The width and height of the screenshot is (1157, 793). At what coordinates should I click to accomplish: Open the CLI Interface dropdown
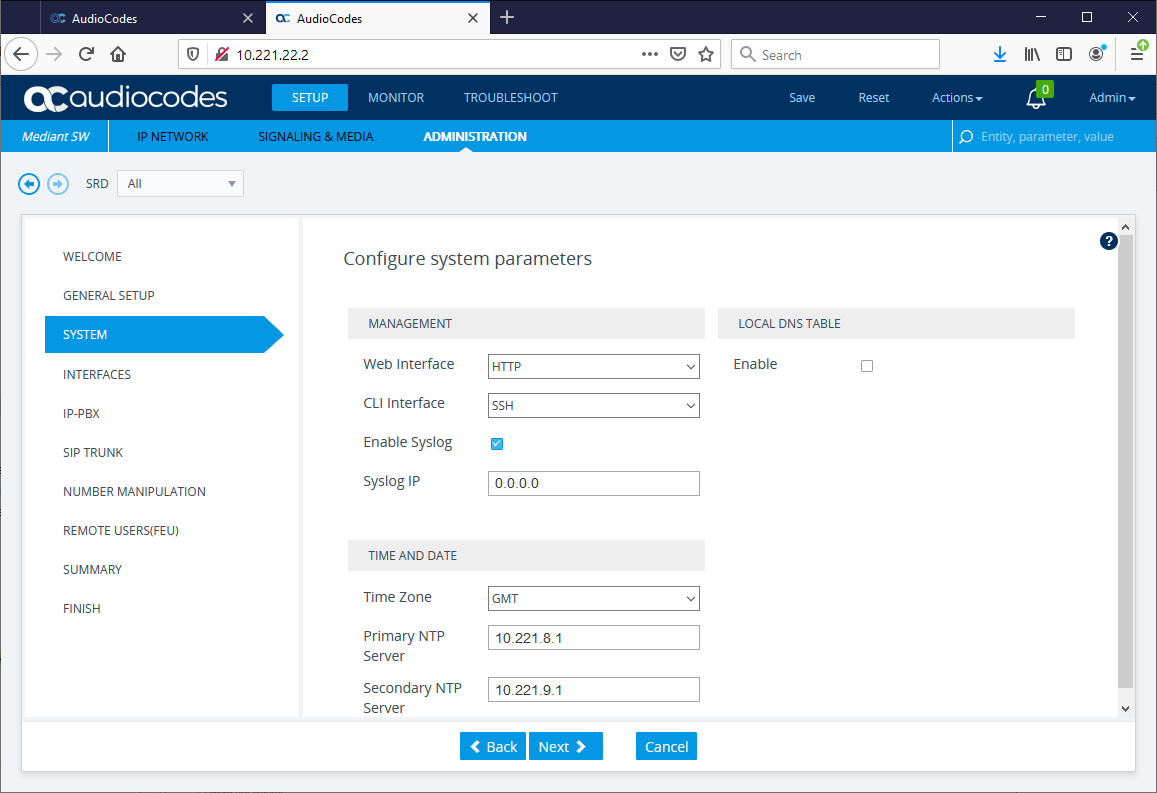click(x=593, y=406)
